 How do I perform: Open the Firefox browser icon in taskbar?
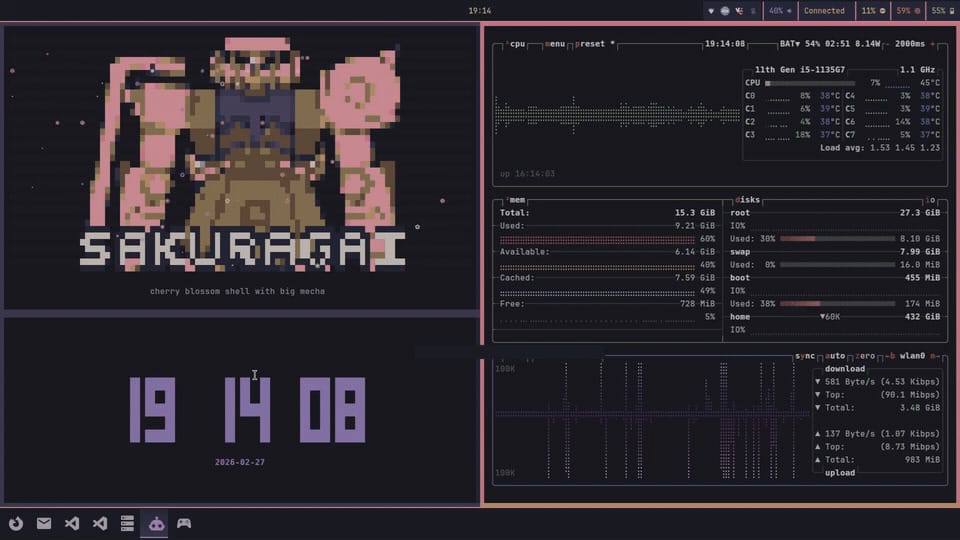(x=16, y=523)
